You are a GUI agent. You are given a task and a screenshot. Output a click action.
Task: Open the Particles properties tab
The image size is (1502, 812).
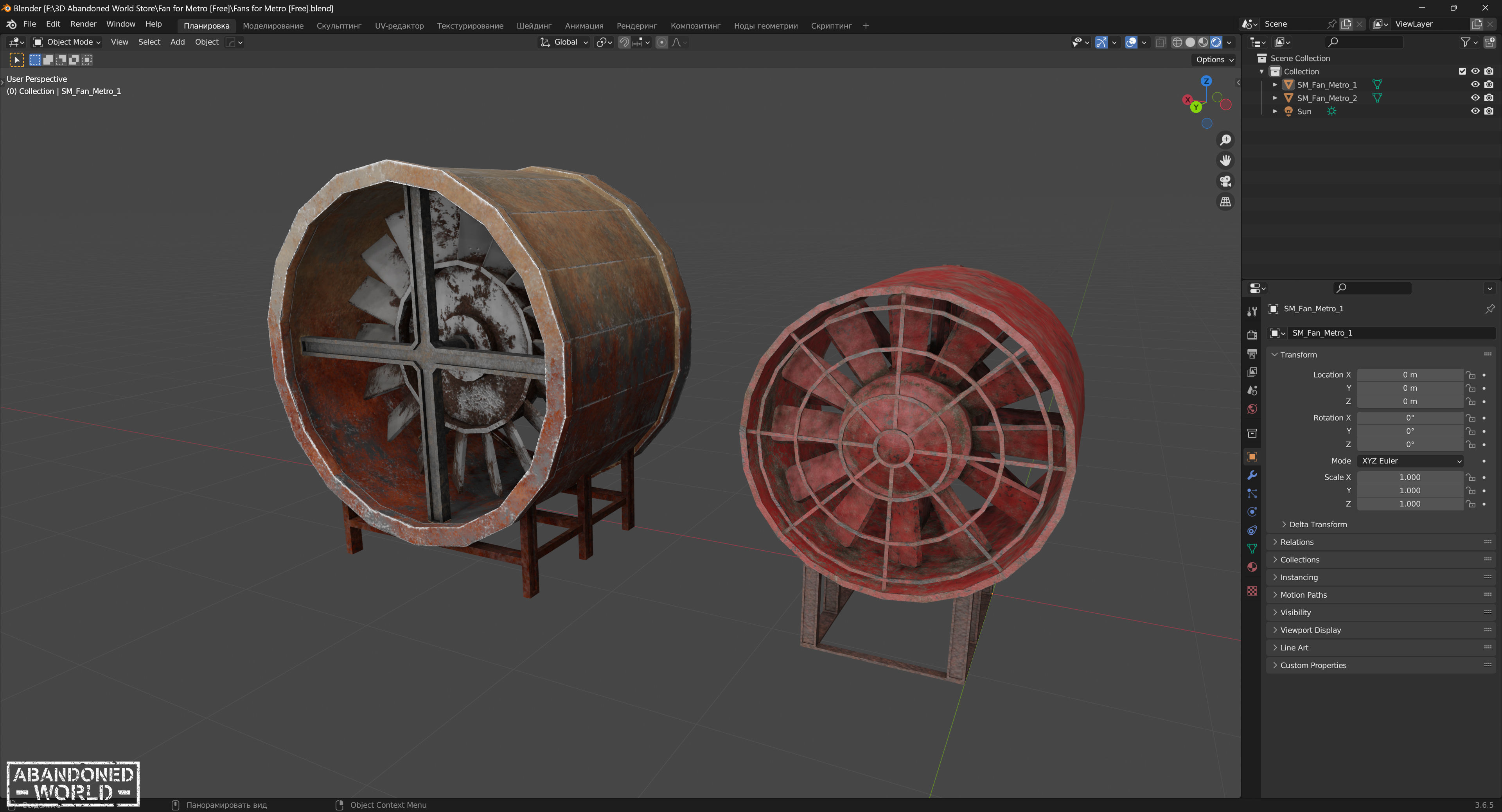pyautogui.click(x=1252, y=494)
